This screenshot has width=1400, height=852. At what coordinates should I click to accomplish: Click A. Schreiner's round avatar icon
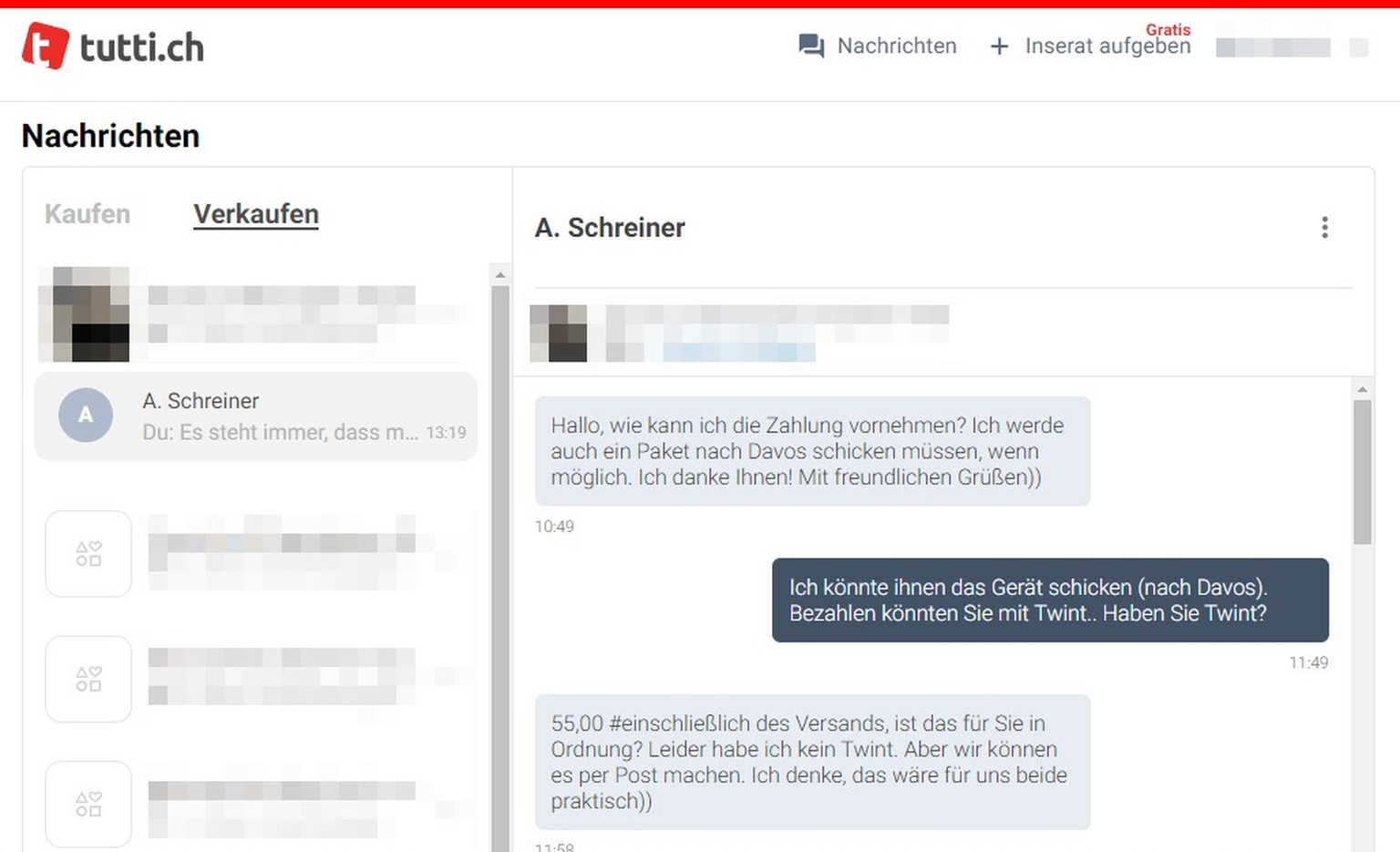click(x=86, y=415)
